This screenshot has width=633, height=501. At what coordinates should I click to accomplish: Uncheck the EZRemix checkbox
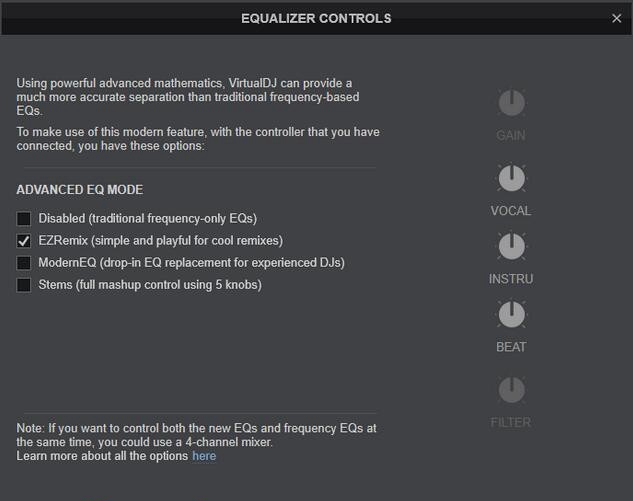[24, 241]
